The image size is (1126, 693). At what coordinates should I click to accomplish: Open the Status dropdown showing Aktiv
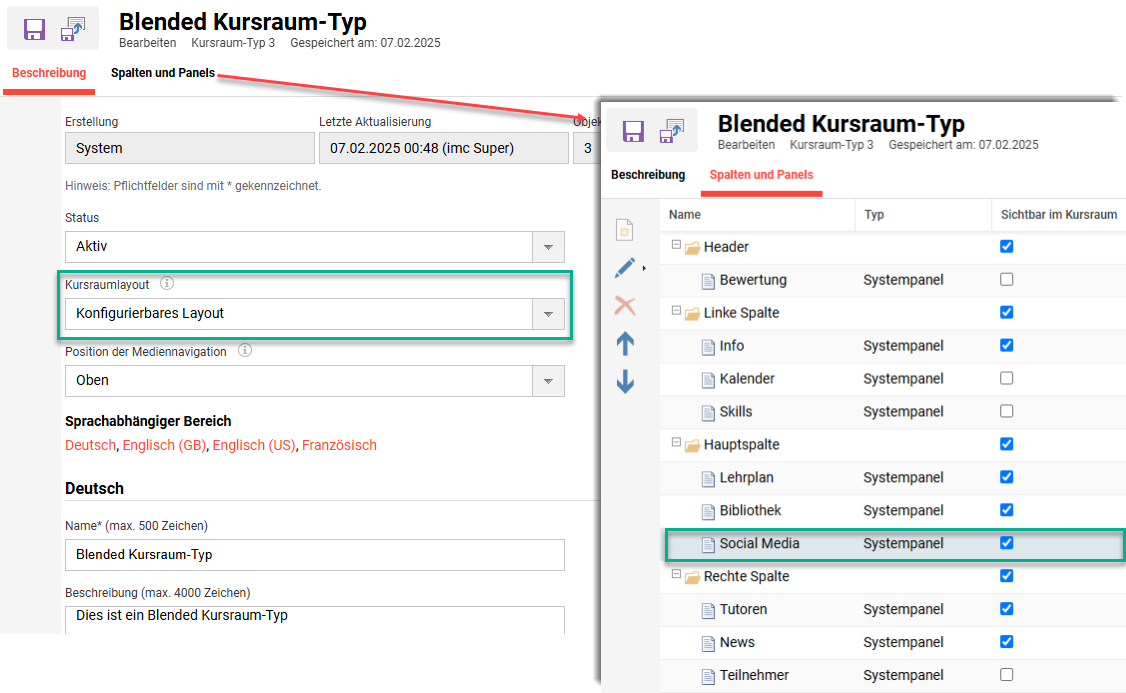[x=547, y=247]
